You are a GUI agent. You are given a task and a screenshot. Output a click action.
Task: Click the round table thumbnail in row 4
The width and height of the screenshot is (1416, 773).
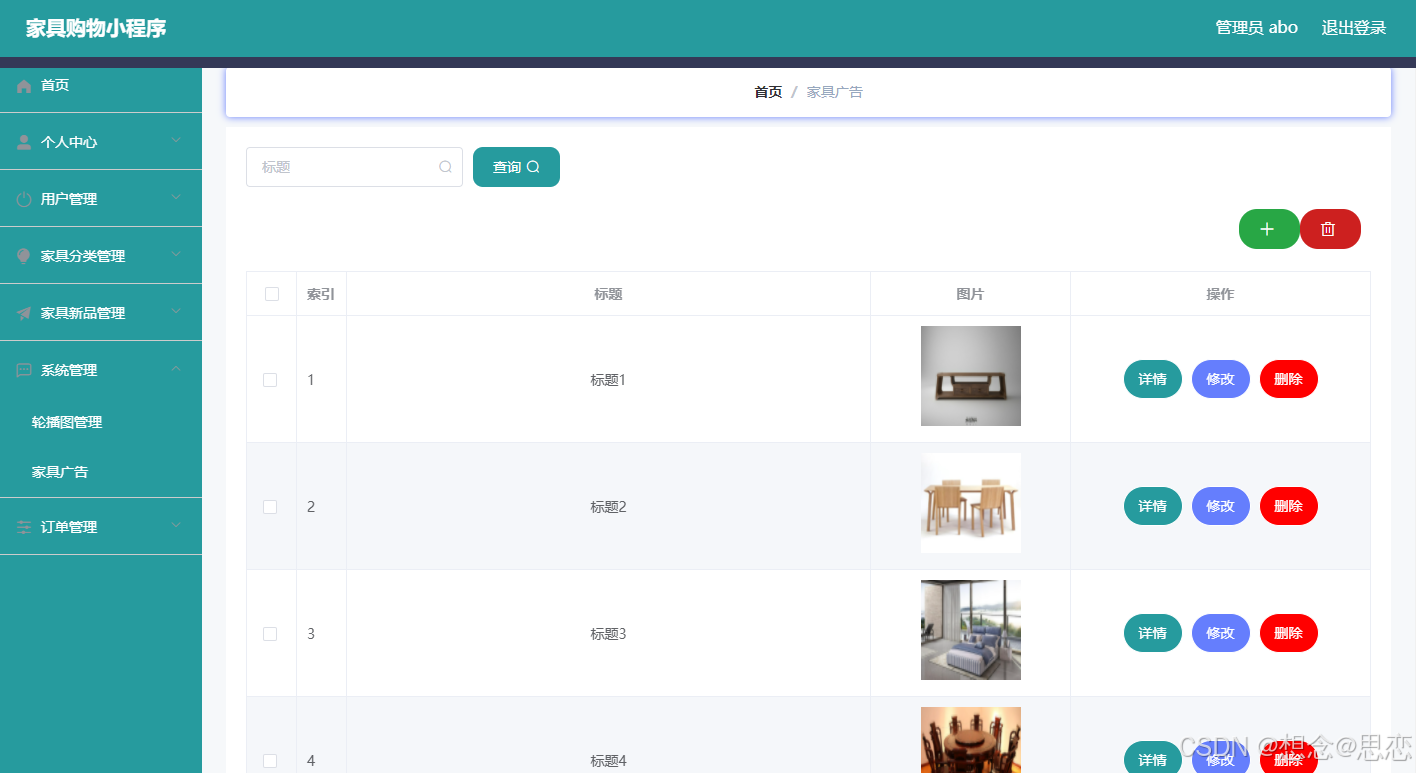pyautogui.click(x=971, y=740)
